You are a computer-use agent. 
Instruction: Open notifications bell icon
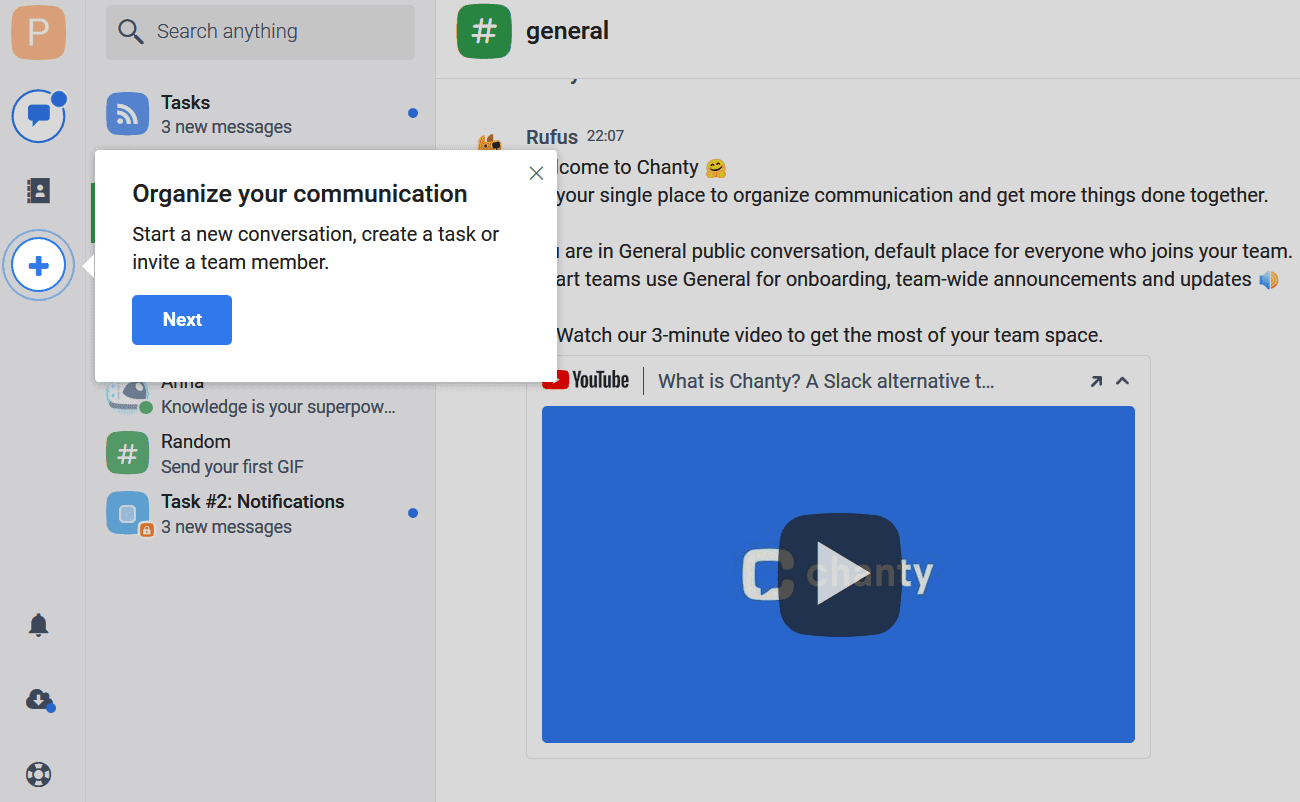[38, 625]
